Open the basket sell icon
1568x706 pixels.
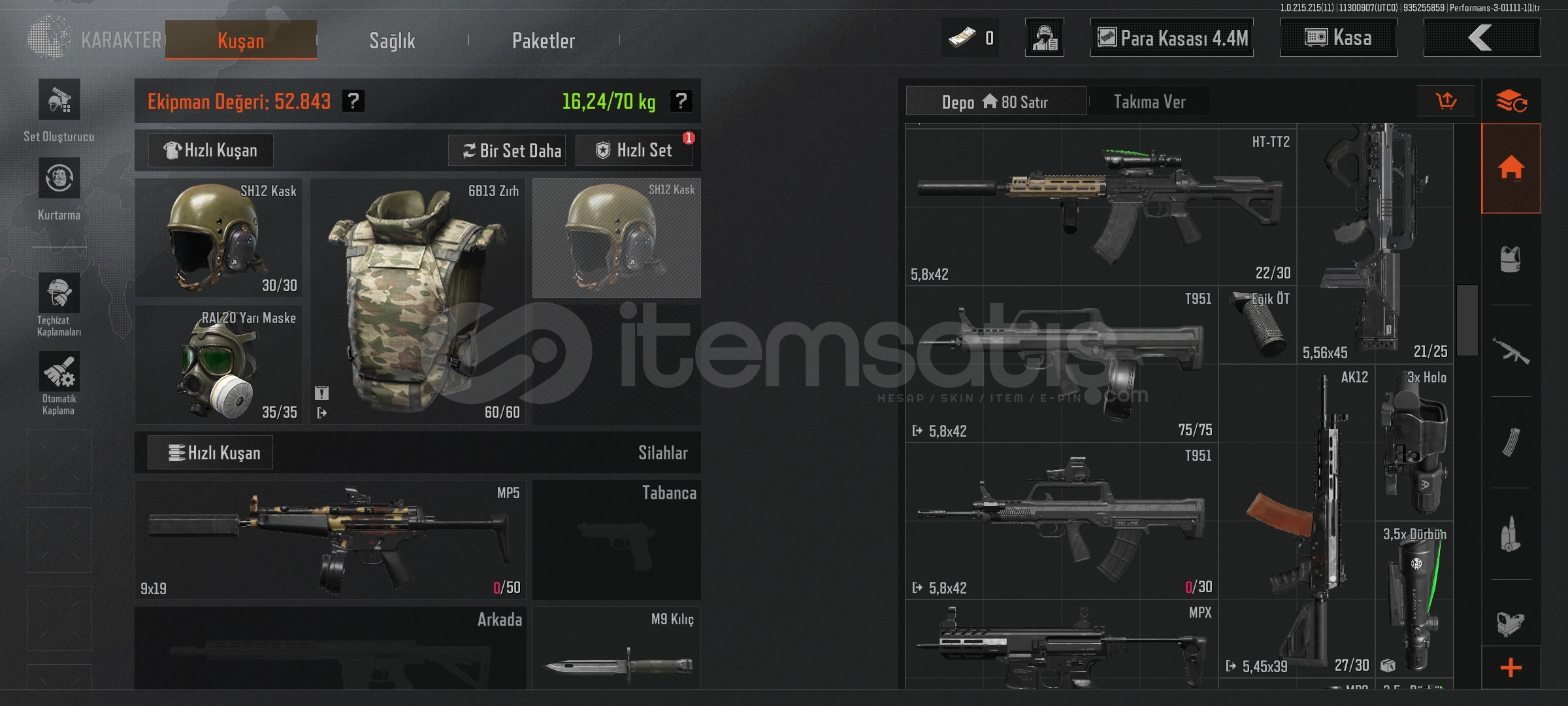tap(1446, 101)
